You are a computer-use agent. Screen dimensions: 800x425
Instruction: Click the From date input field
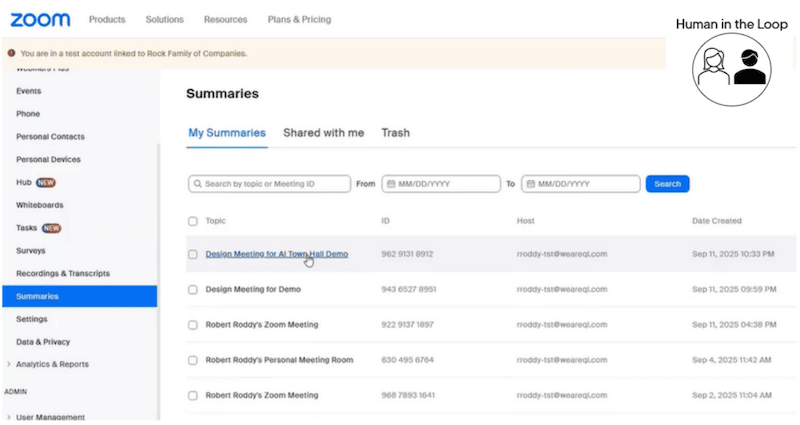441,184
